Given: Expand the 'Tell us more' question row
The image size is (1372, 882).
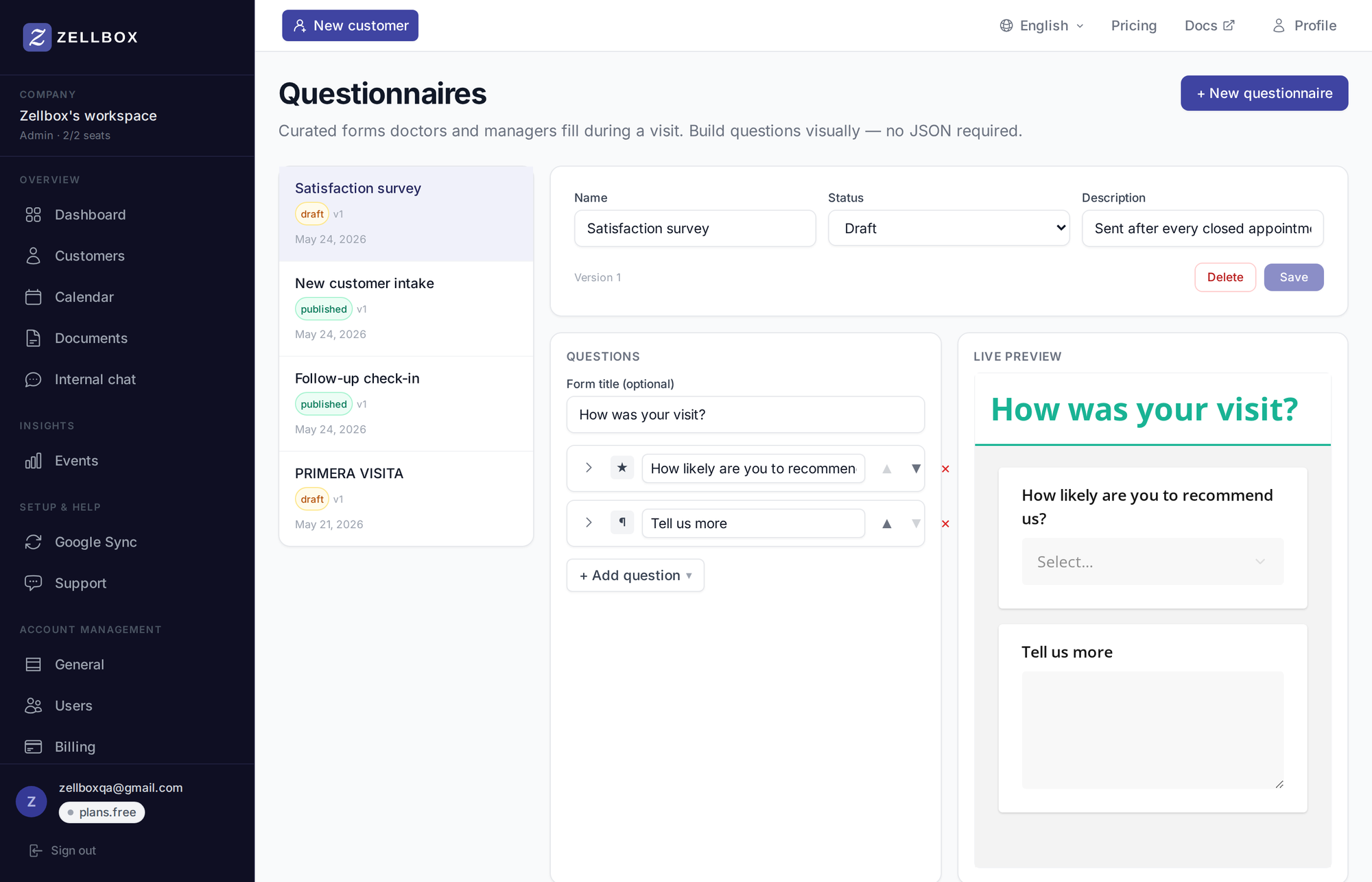Looking at the screenshot, I should (589, 523).
